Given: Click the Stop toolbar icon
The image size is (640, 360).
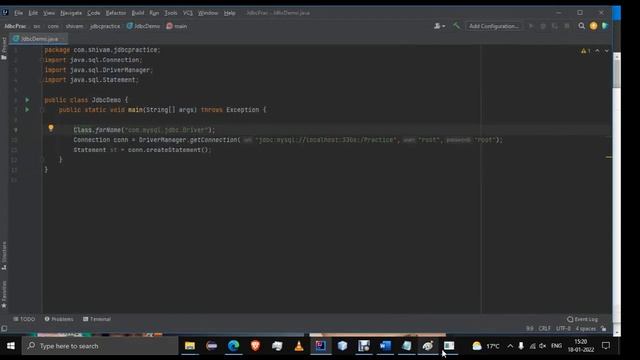Looking at the screenshot, I should 567,26.
